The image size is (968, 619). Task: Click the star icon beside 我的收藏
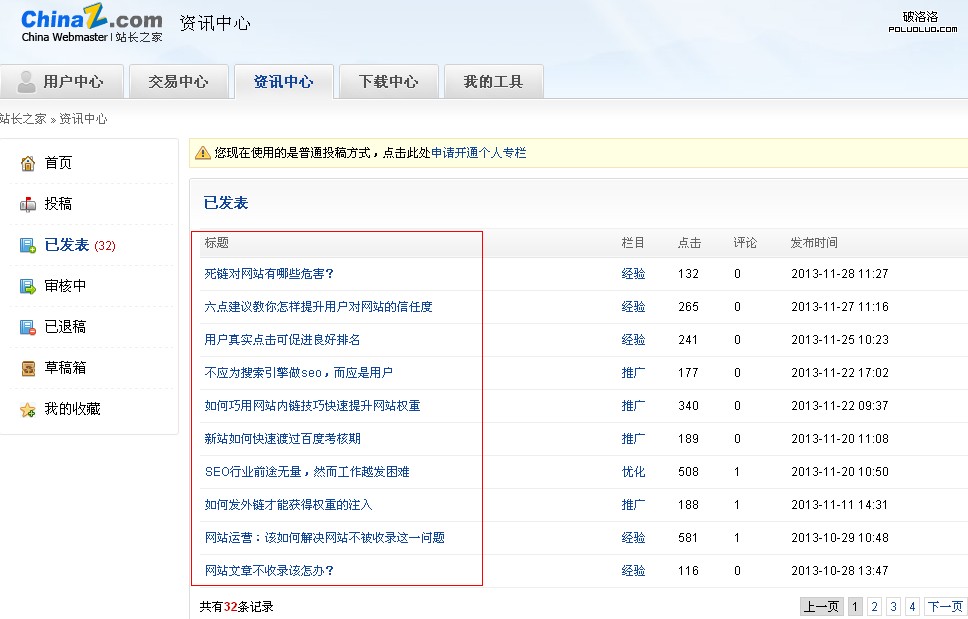point(28,410)
